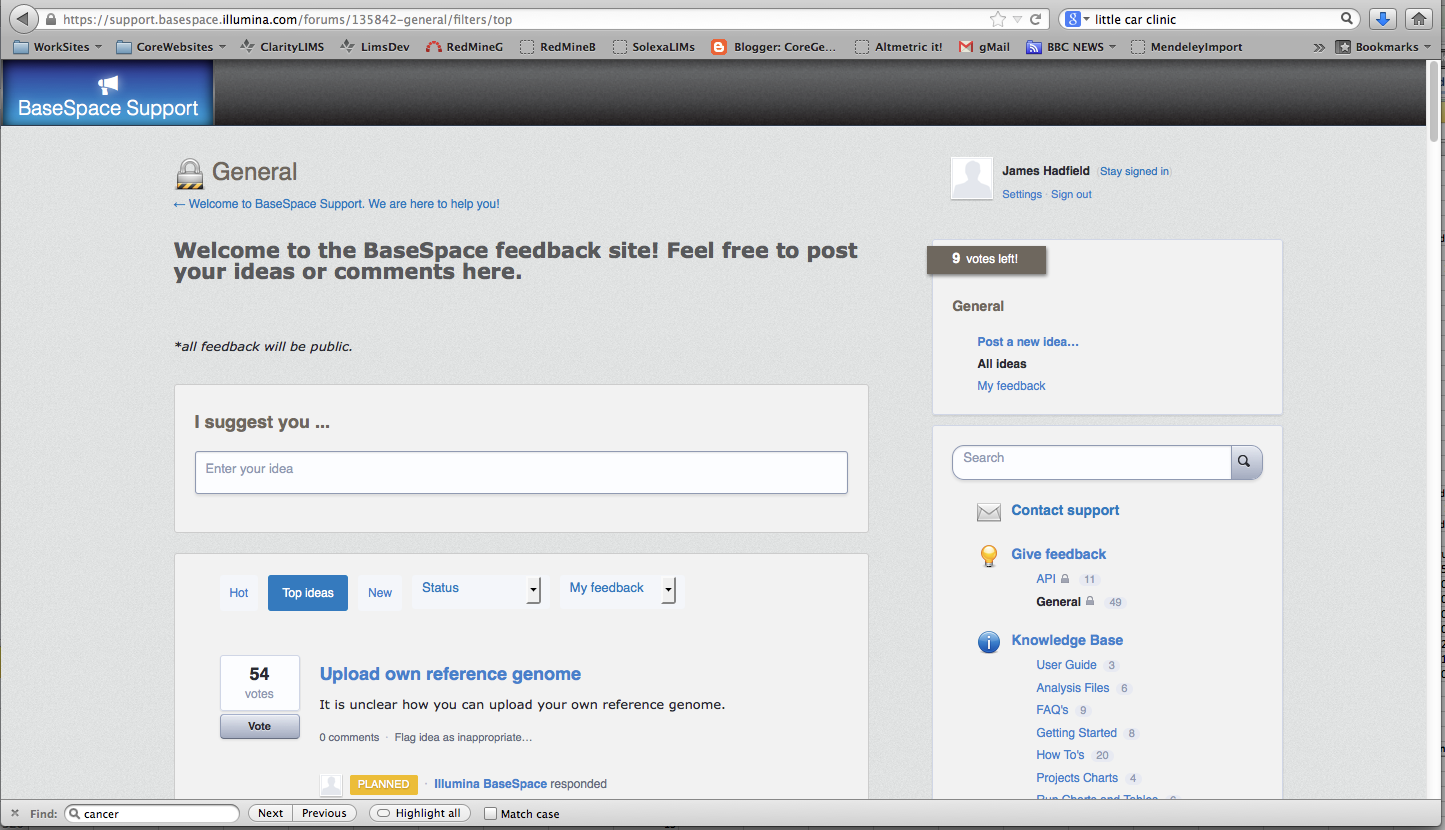Click Stay signed in link
The width and height of the screenshot is (1445, 830).
pos(1134,171)
